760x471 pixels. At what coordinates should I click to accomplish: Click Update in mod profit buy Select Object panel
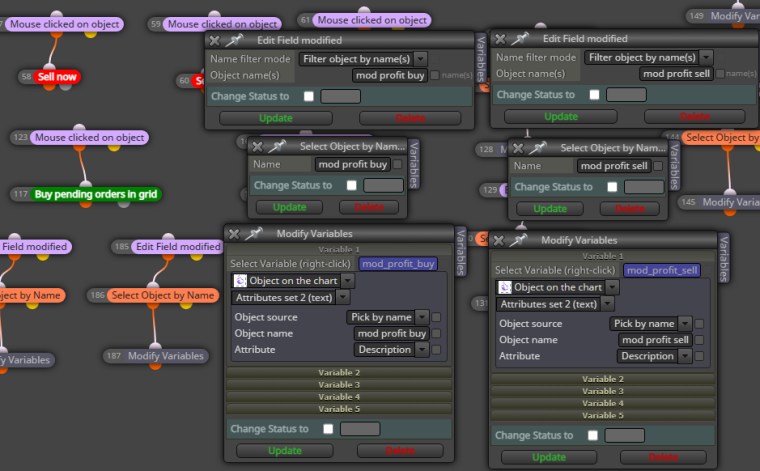(289, 207)
